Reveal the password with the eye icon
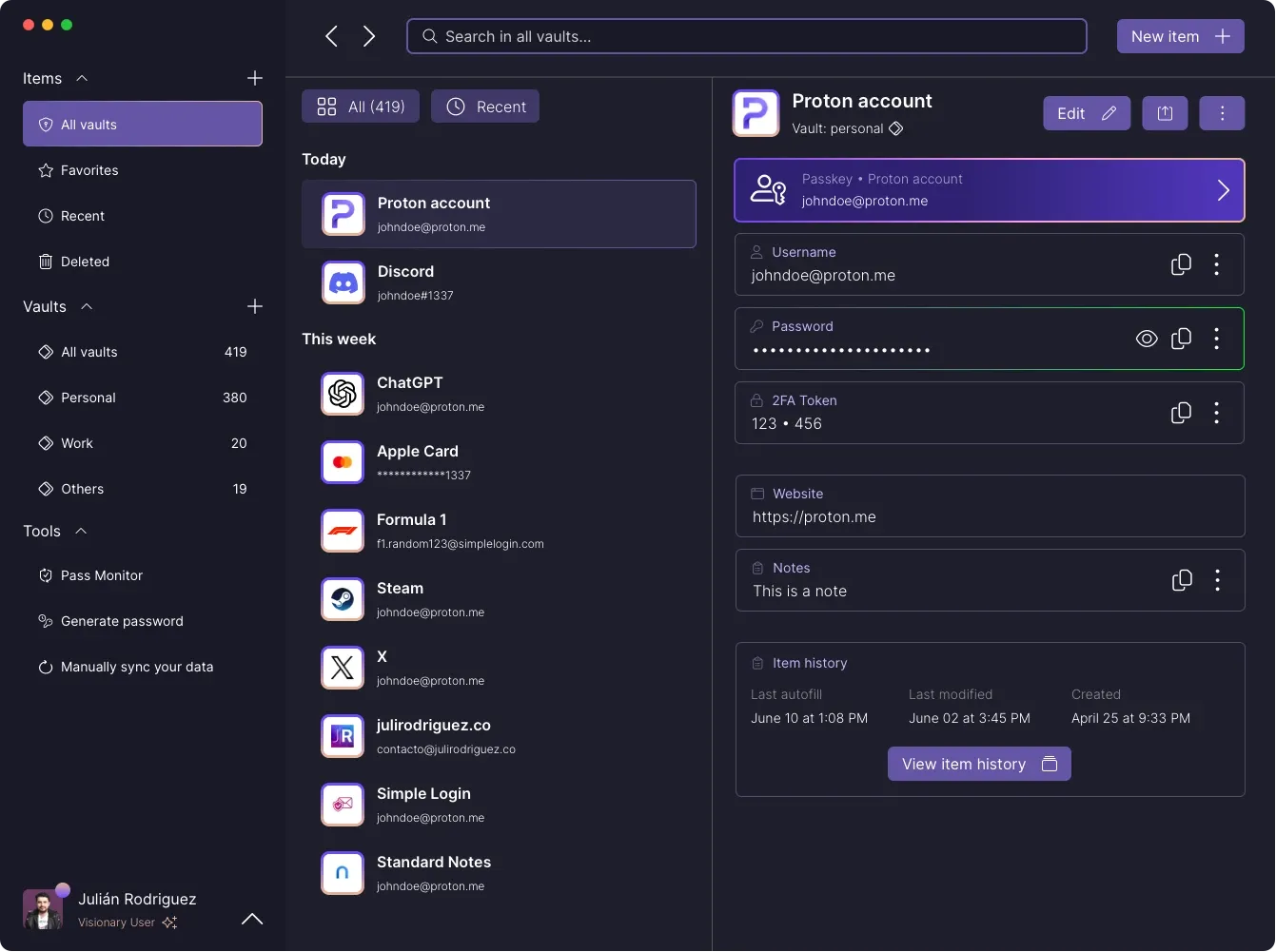 pos(1147,339)
